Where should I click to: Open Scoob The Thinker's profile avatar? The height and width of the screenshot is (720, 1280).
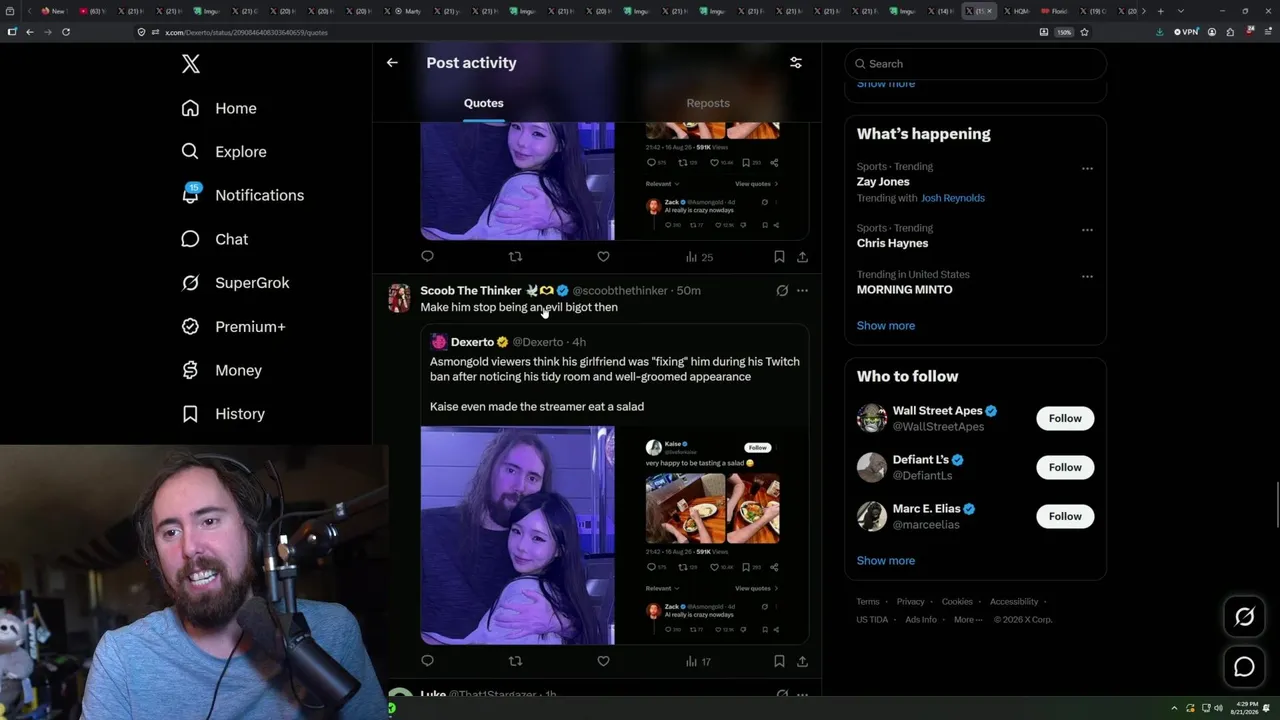coord(399,298)
